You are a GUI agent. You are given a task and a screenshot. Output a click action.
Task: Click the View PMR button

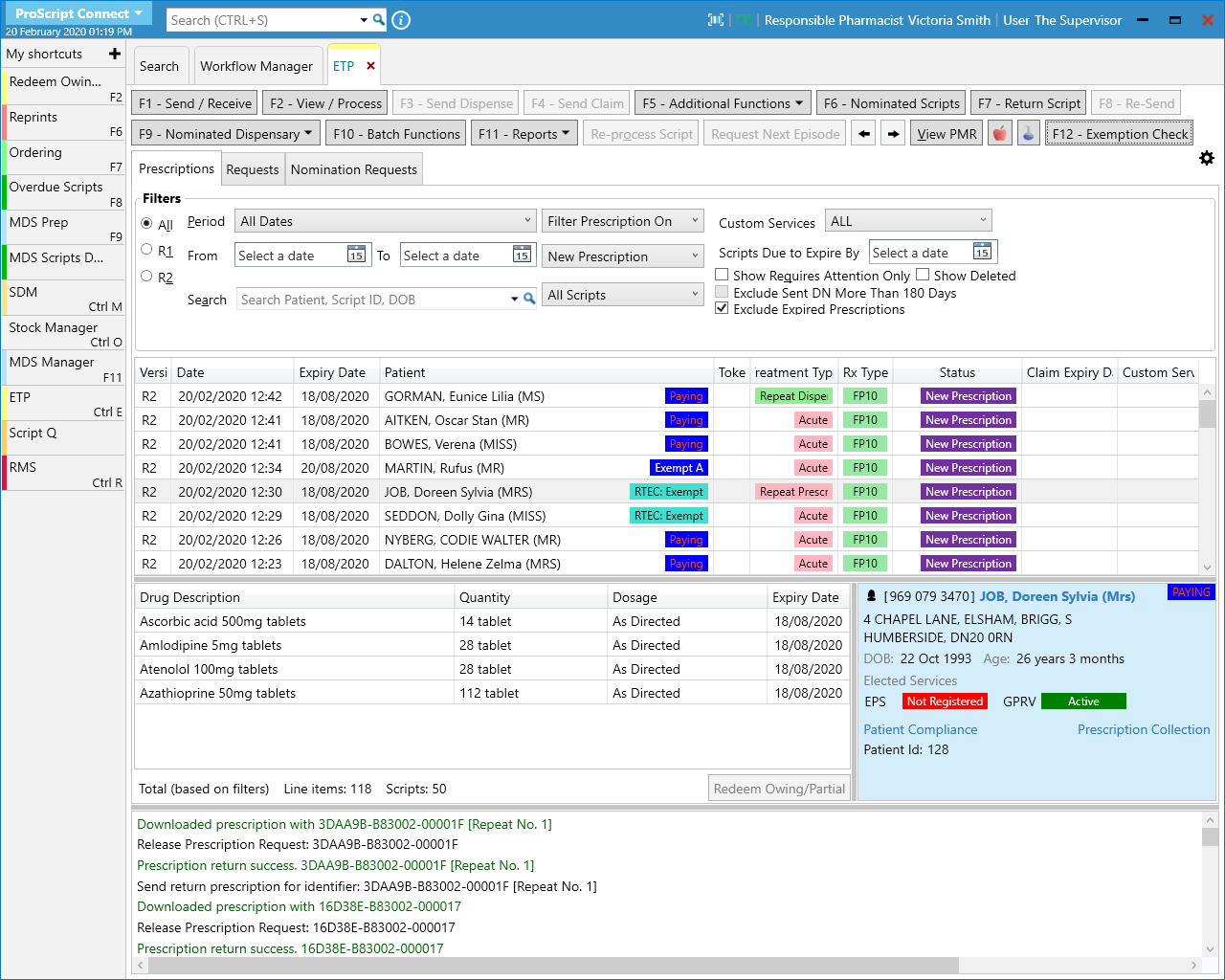point(947,134)
